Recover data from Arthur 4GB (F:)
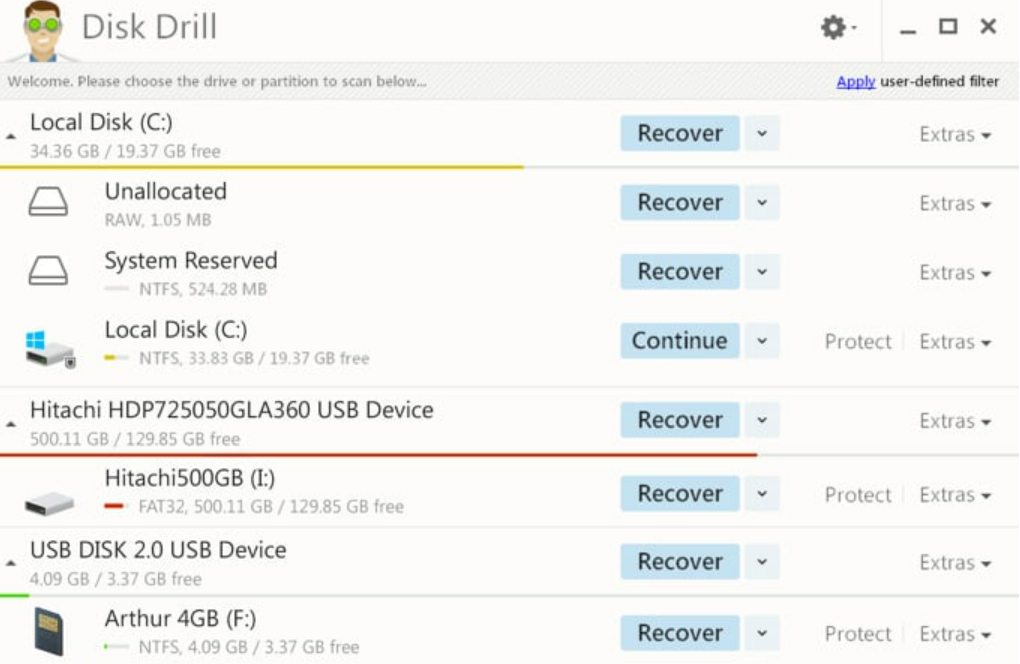This screenshot has height=664, width=1020. (x=679, y=633)
